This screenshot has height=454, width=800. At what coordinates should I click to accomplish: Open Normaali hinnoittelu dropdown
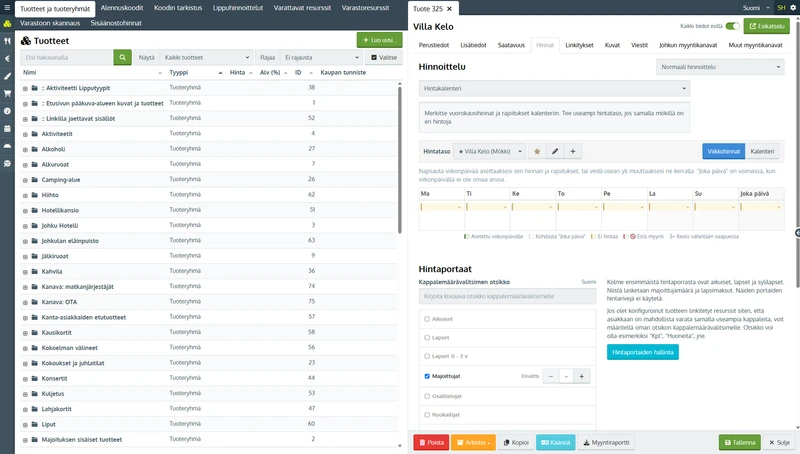[x=720, y=67]
